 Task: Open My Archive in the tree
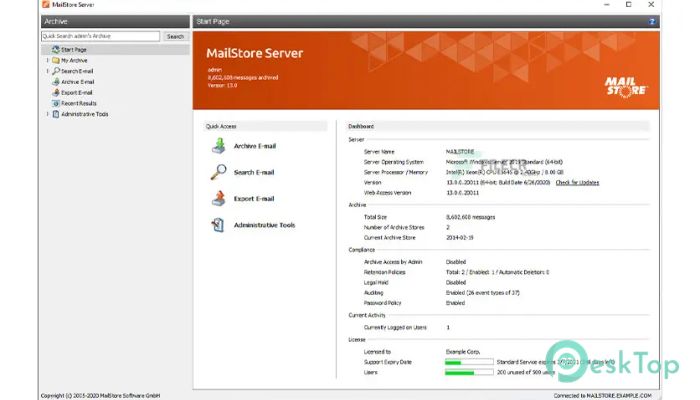[x=74, y=60]
